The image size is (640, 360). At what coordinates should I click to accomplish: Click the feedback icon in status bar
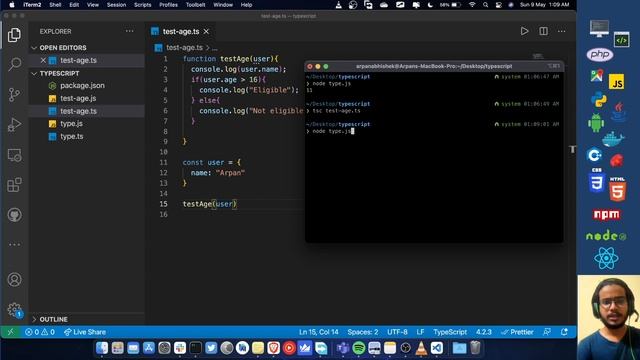click(547, 332)
